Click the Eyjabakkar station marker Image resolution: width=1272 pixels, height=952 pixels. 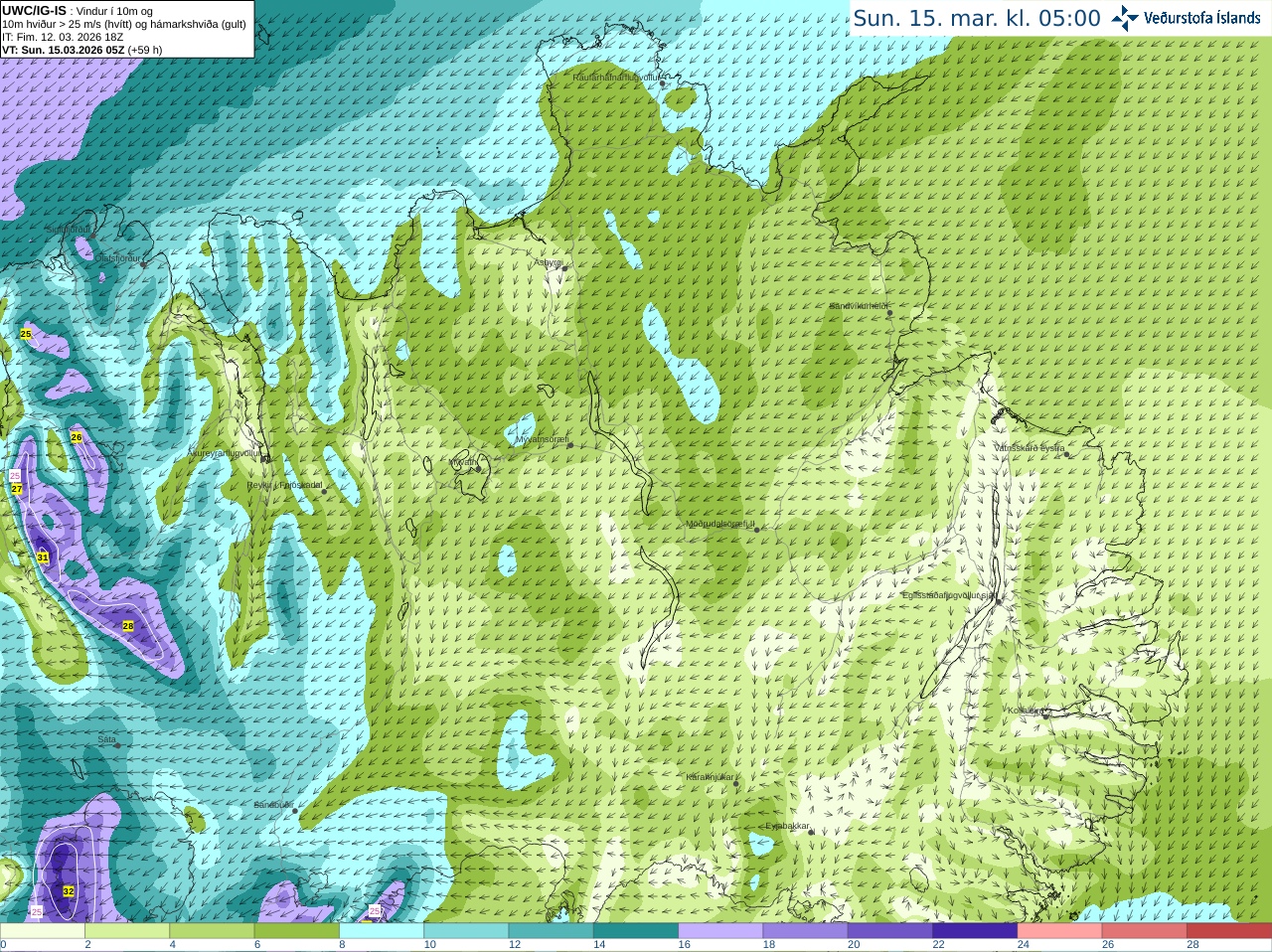click(812, 832)
